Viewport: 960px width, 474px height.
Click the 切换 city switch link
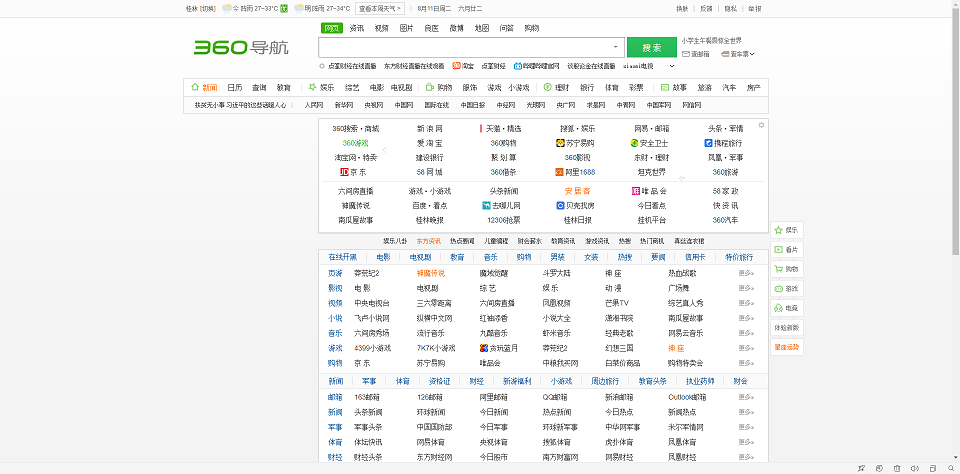coord(208,9)
